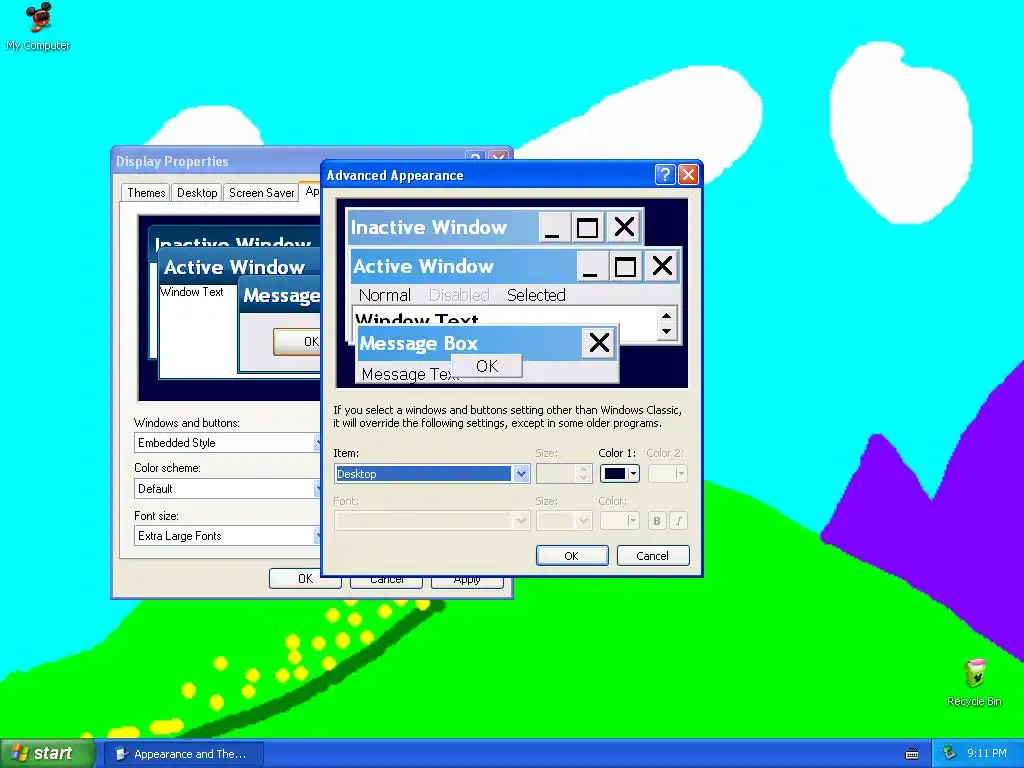This screenshot has width=1024, height=768.
Task: Click the item Size spinner field
Action: 564,473
